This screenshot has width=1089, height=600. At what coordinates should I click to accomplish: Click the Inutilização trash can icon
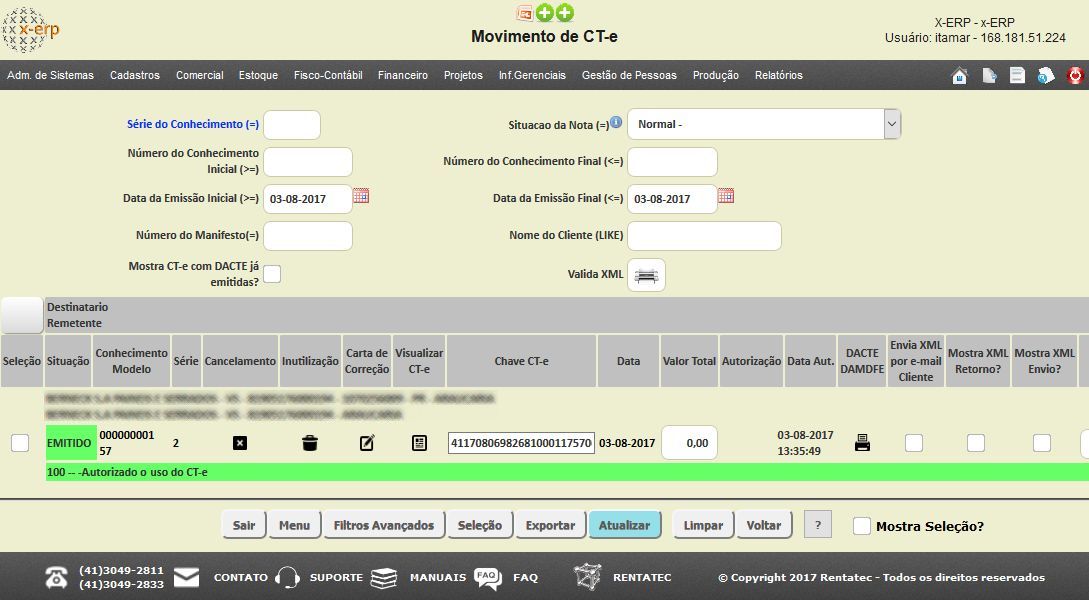[310, 443]
